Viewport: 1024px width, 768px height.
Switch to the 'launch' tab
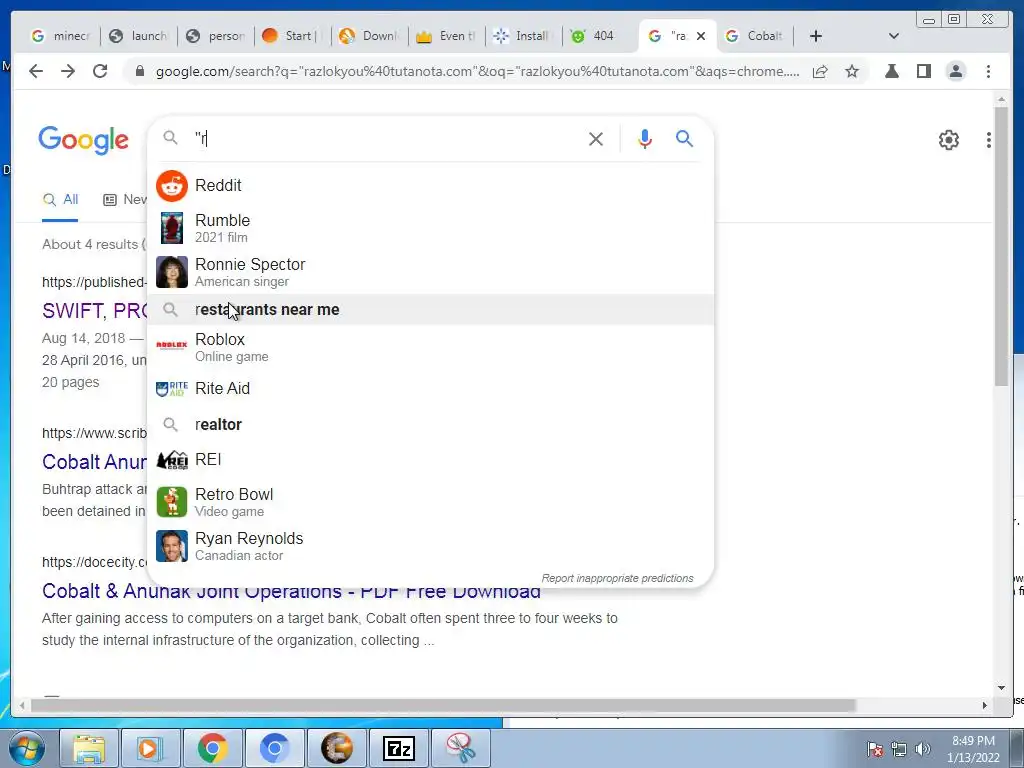coord(138,36)
